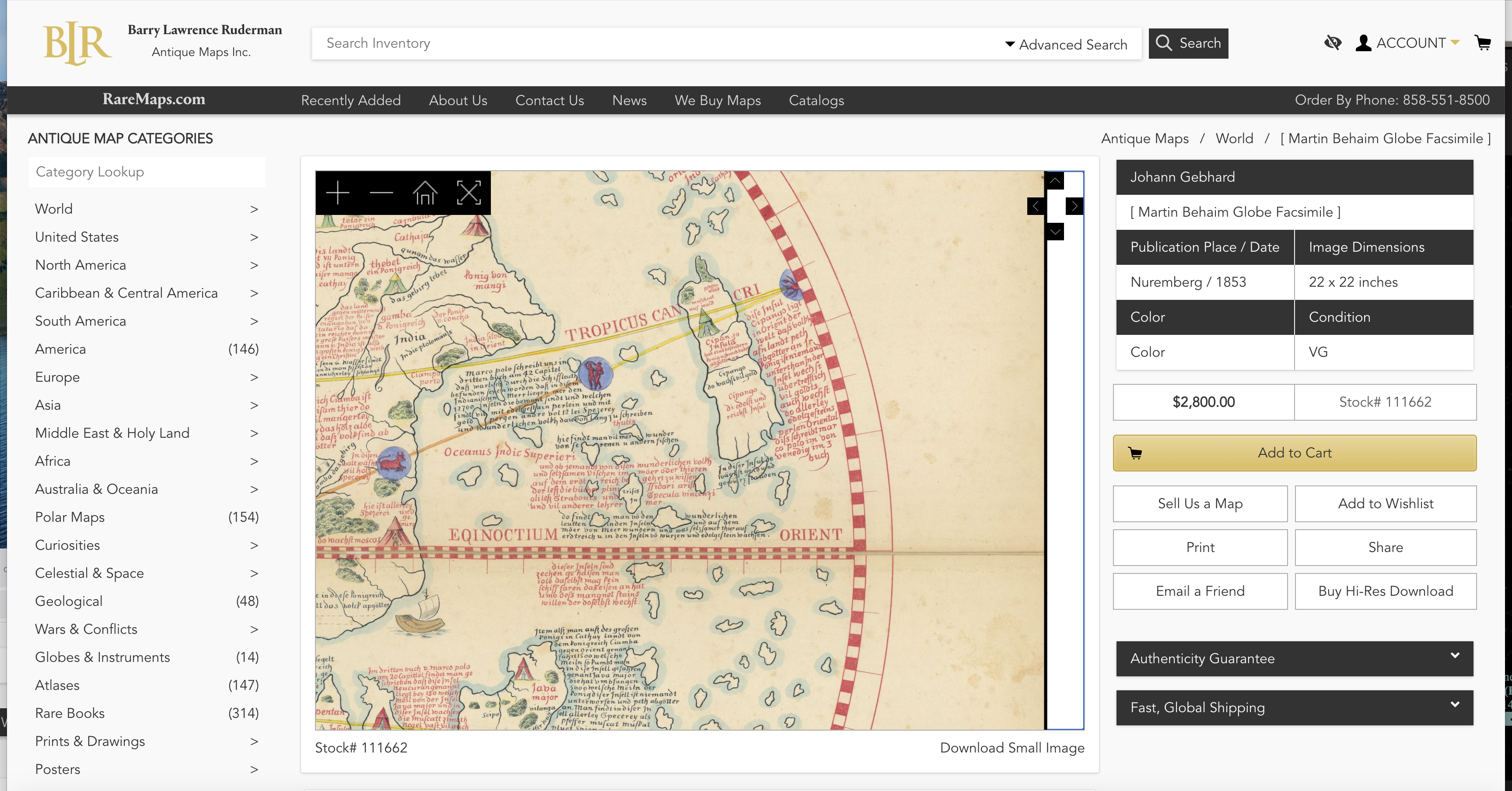This screenshot has height=791, width=1512.
Task: Open the Advanced Search dropdown
Action: (x=1066, y=45)
